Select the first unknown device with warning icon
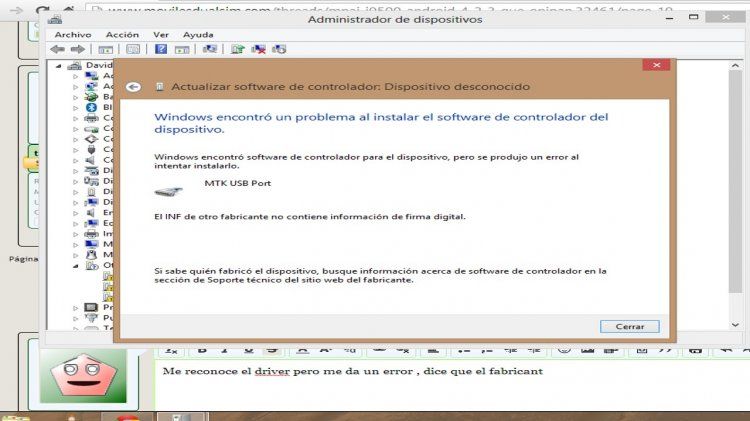750x421 pixels. point(109,276)
